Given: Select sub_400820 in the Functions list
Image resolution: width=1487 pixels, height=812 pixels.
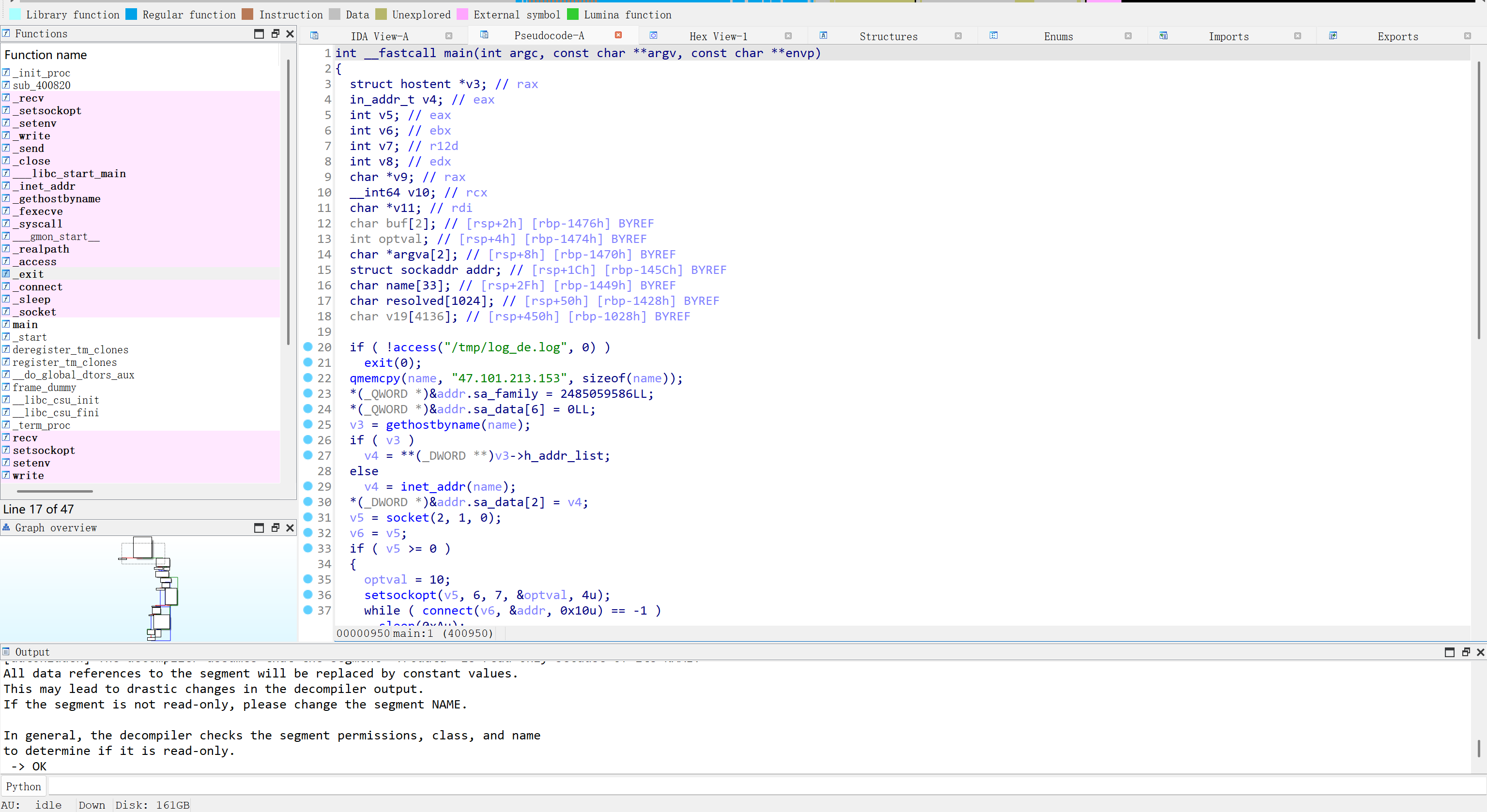Looking at the screenshot, I should 140,86.
